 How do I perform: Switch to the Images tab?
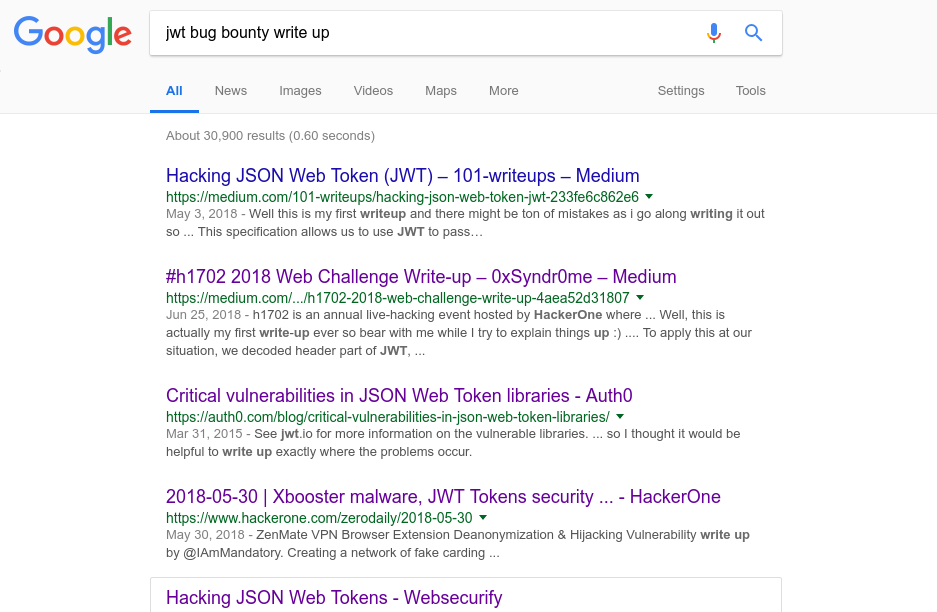coord(300,91)
